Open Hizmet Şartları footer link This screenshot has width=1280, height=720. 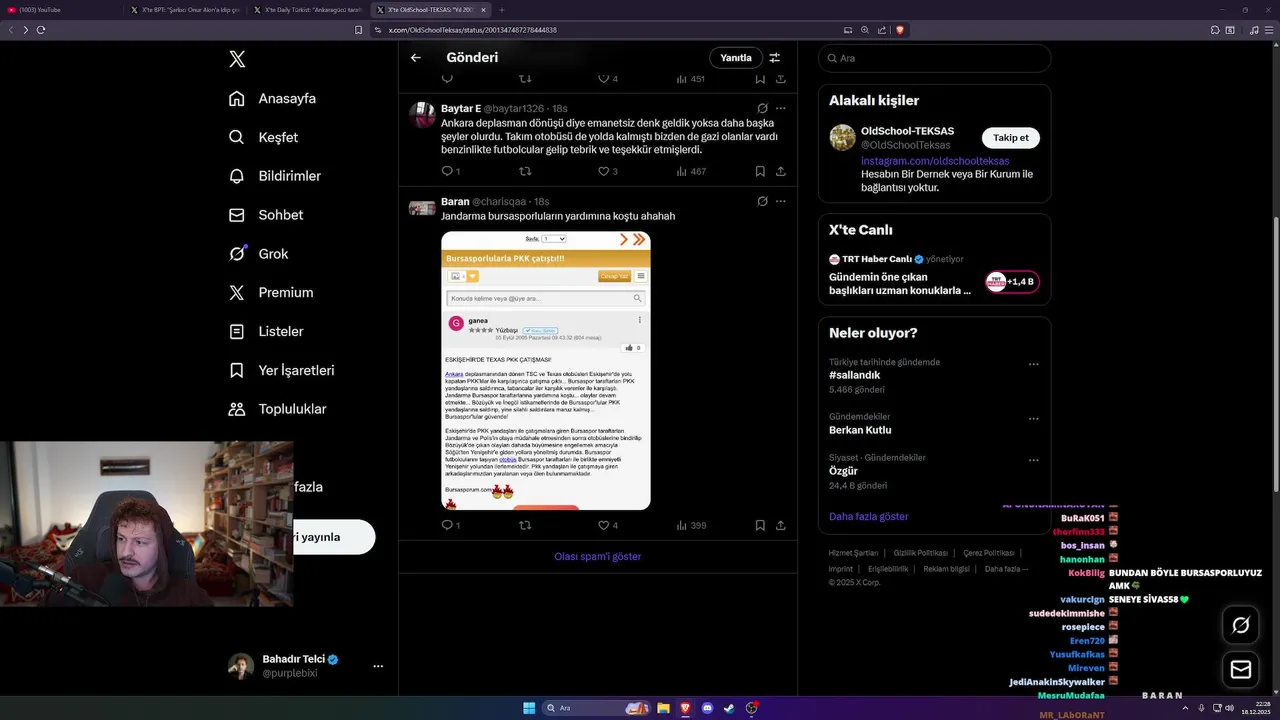coord(853,553)
